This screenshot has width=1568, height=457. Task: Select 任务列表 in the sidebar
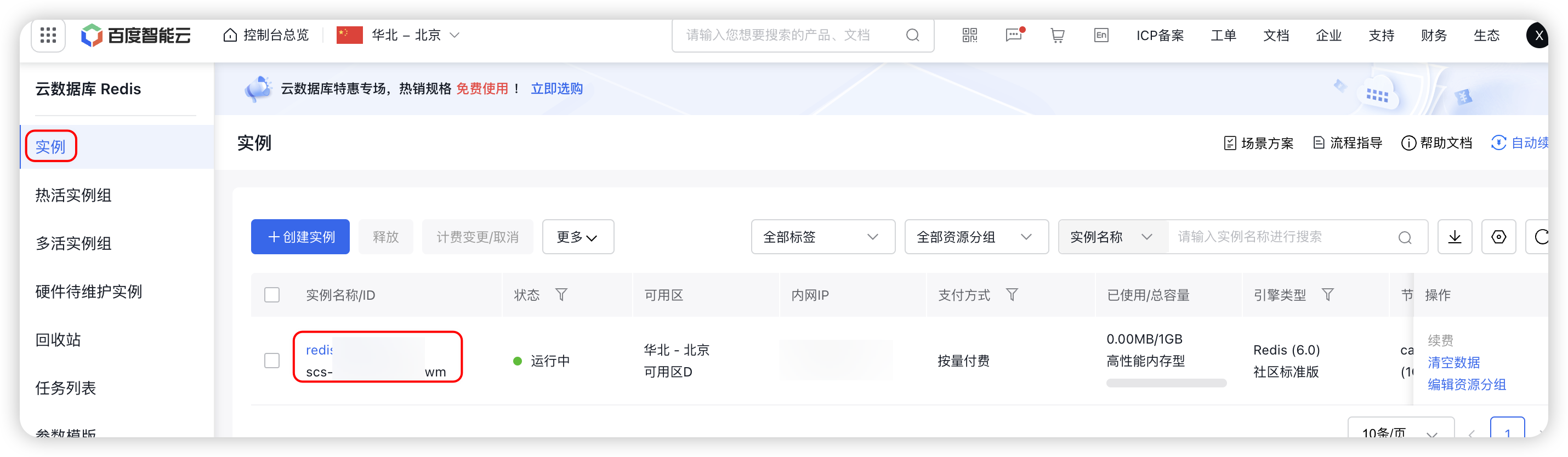66,387
